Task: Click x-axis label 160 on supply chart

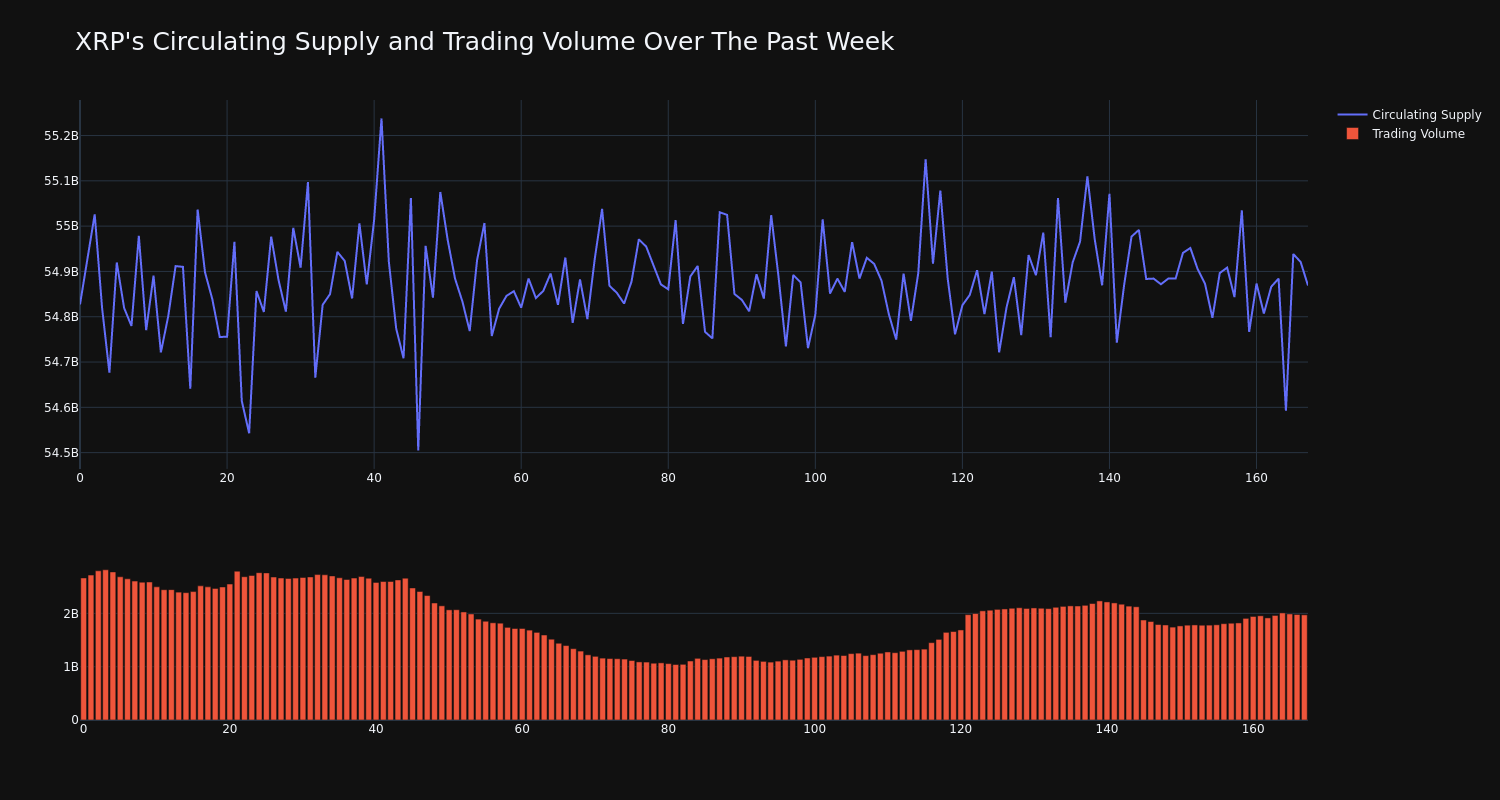Action: 1256,478
